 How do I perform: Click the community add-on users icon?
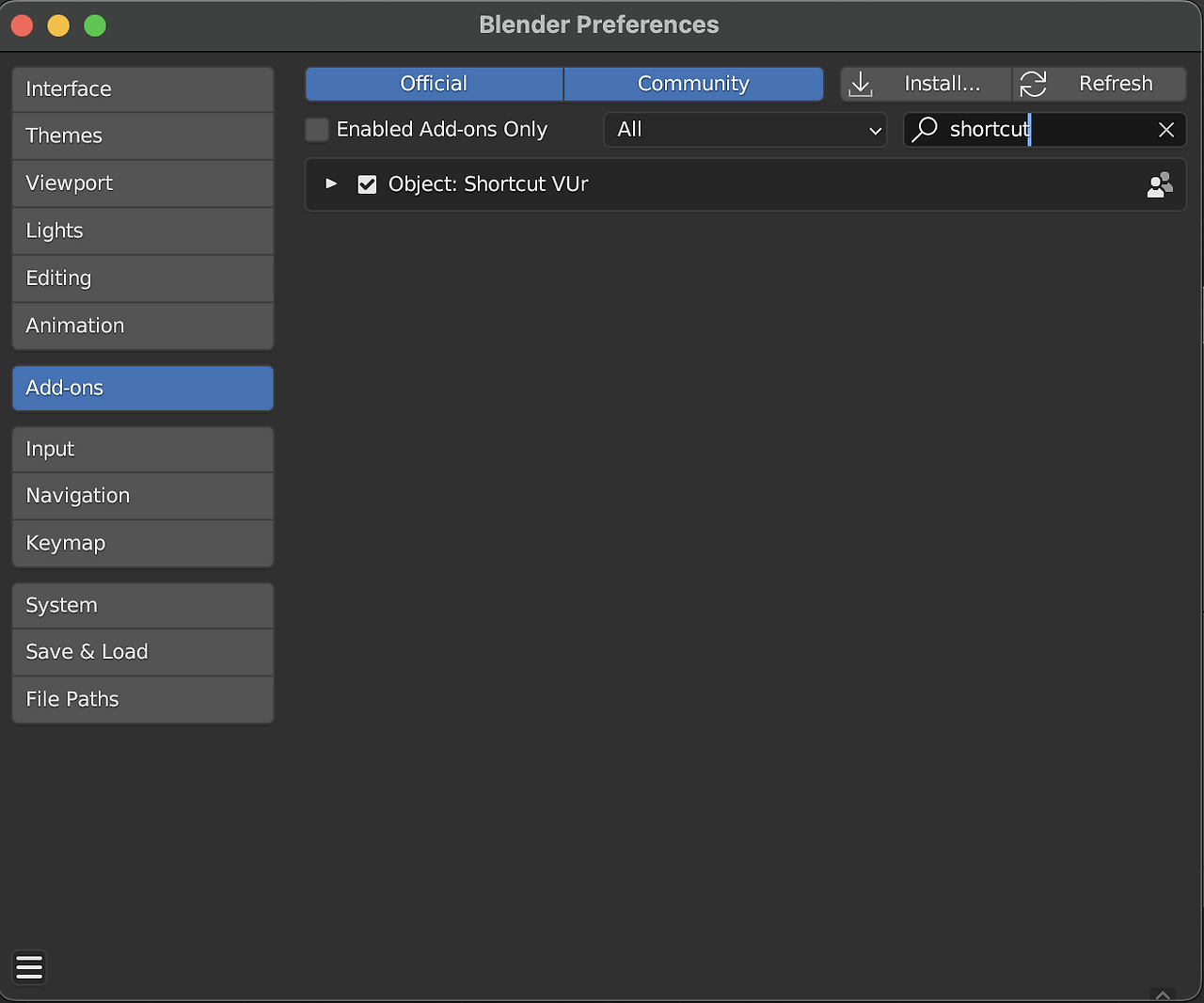(1160, 184)
